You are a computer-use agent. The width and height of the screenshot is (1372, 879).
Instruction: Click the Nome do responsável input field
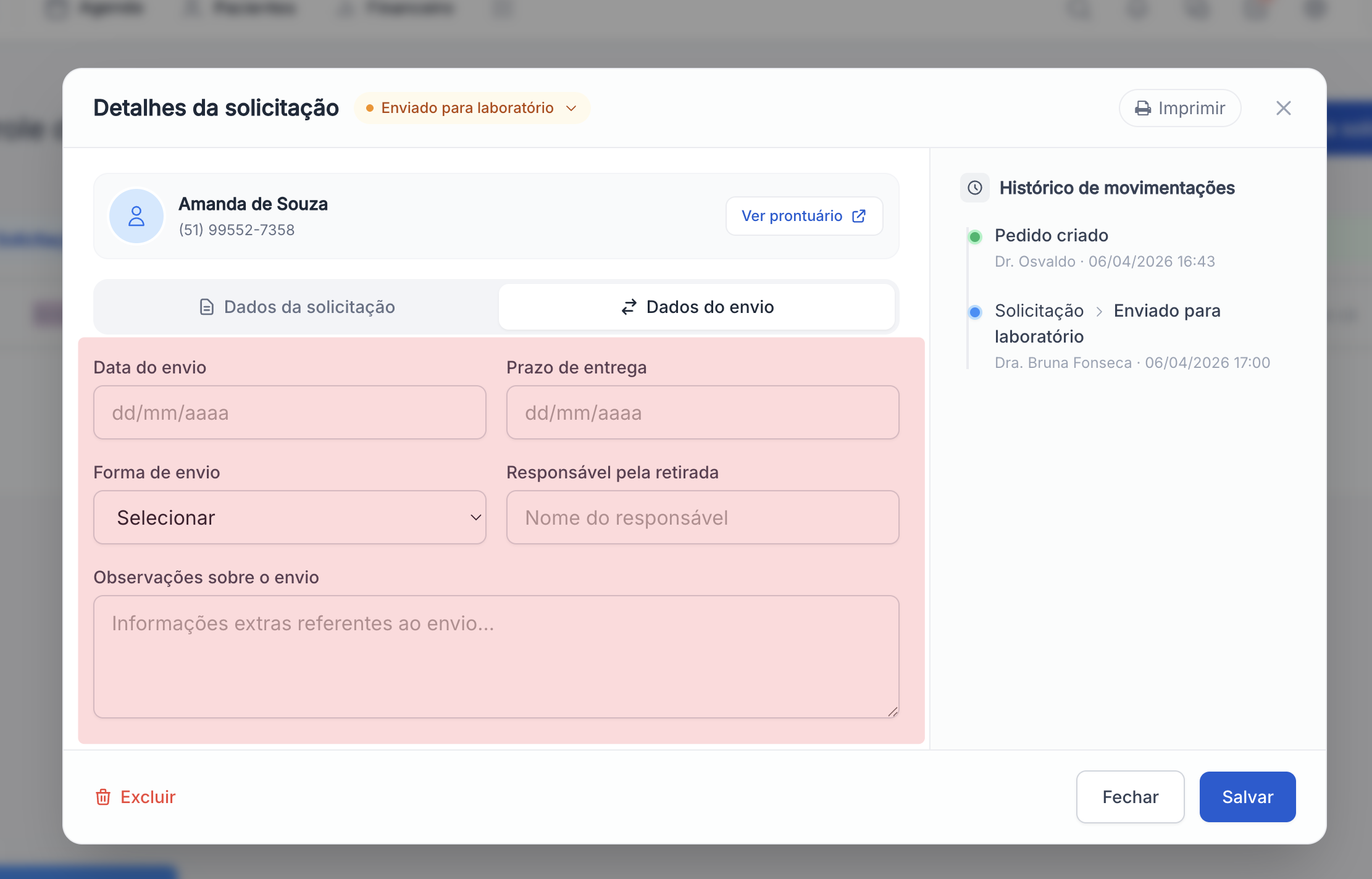(702, 517)
